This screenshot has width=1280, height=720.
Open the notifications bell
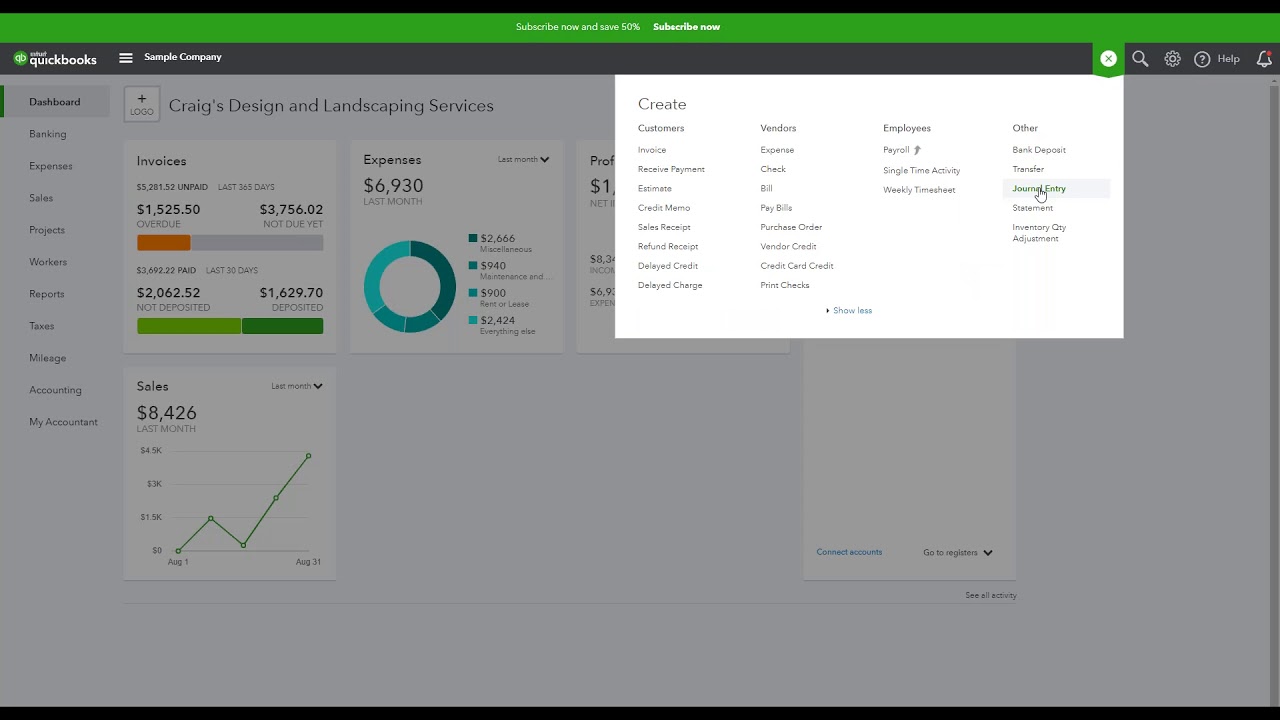(x=1264, y=59)
